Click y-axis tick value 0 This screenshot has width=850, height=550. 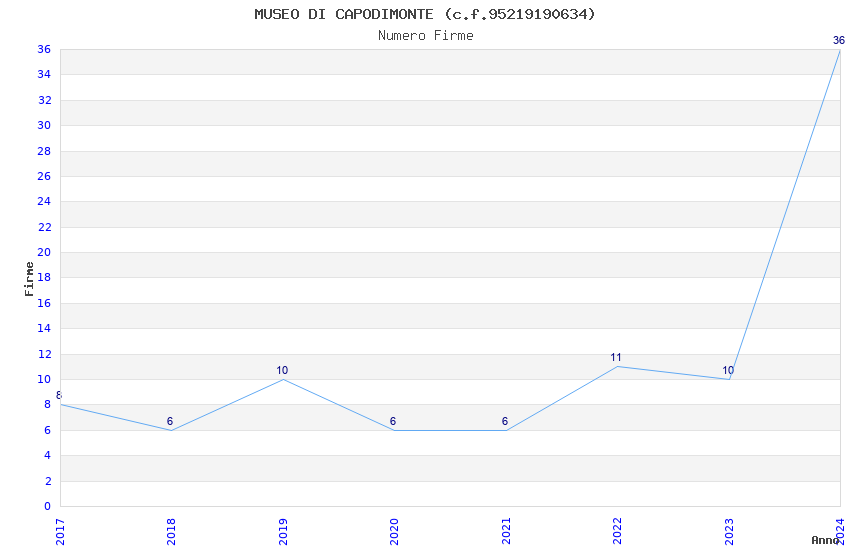pos(48,506)
